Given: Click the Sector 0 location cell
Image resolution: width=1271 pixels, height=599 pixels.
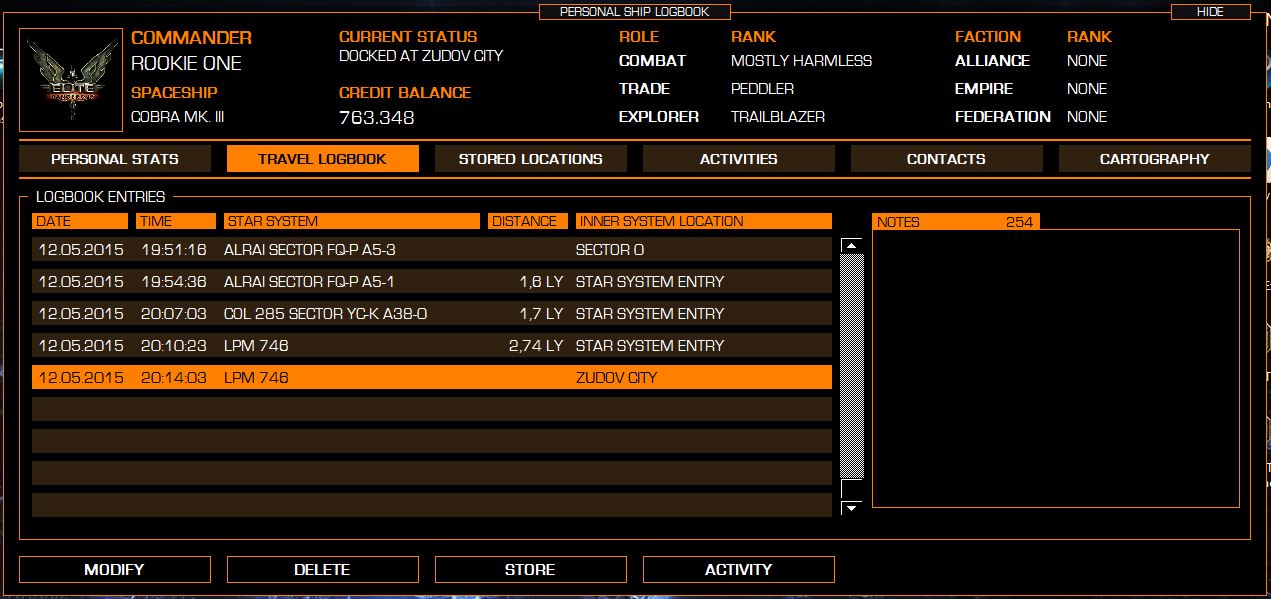Looking at the screenshot, I should tap(610, 250).
